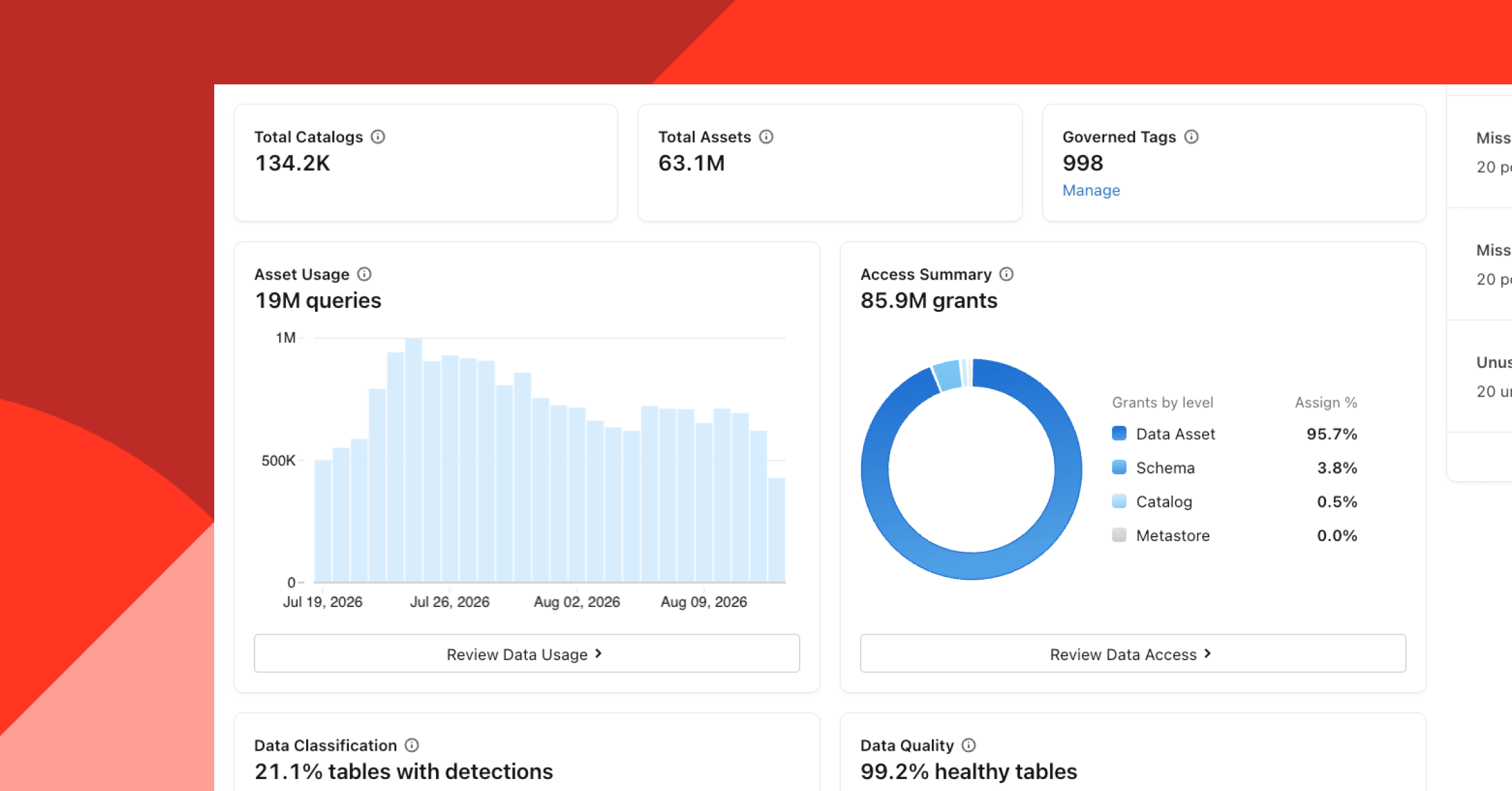This screenshot has height=791, width=1512.
Task: Click the 0.0% assign value
Action: [1337, 536]
